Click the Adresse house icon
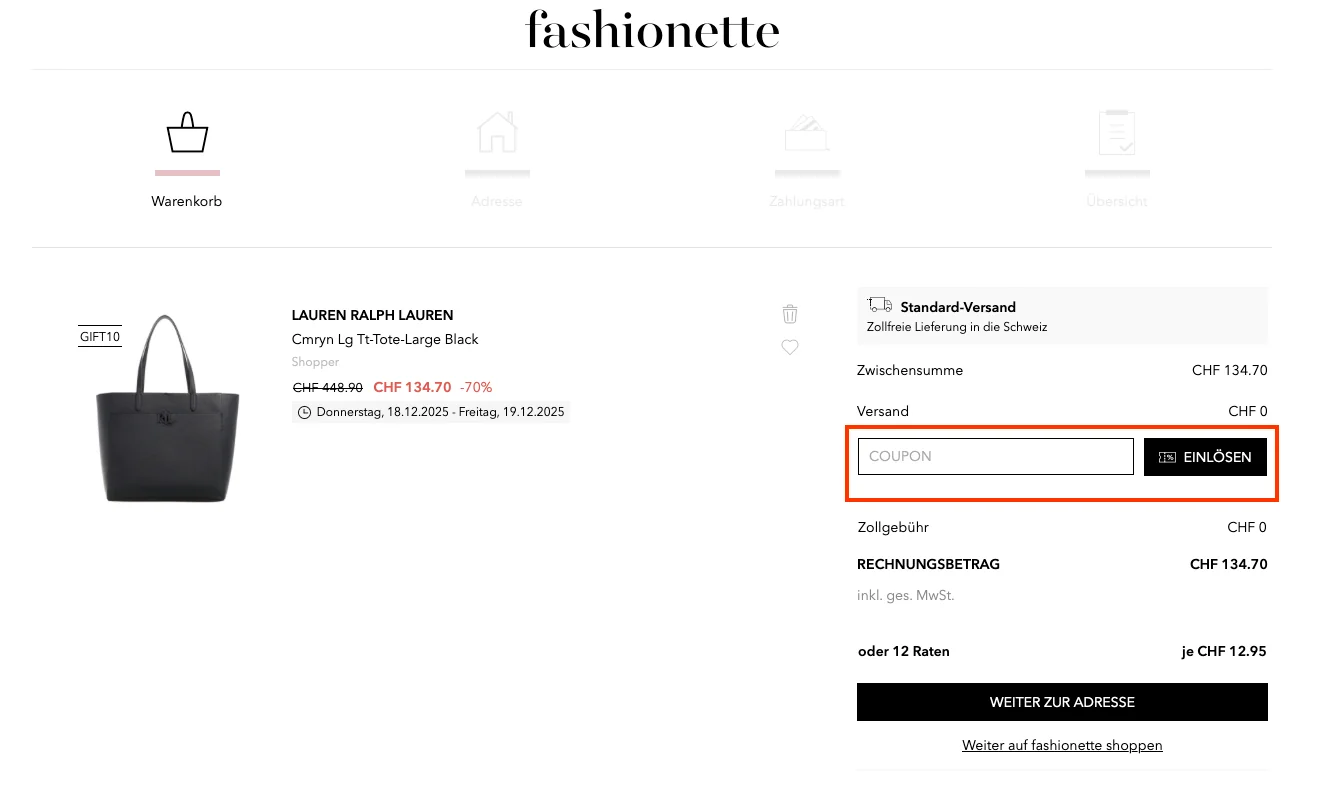This screenshot has width=1324, height=801. pos(497,132)
